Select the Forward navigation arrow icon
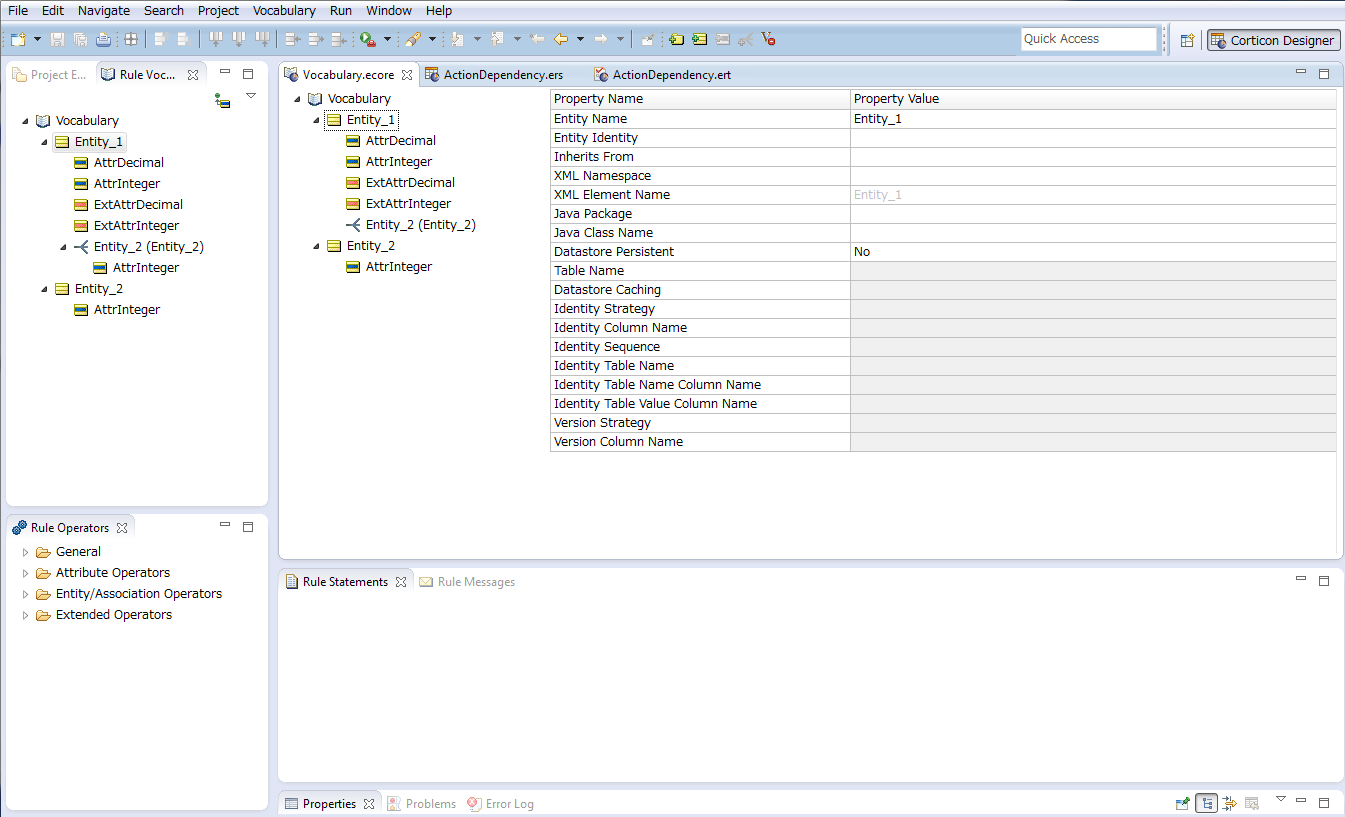Viewport: 1345px width, 817px height. click(600, 39)
